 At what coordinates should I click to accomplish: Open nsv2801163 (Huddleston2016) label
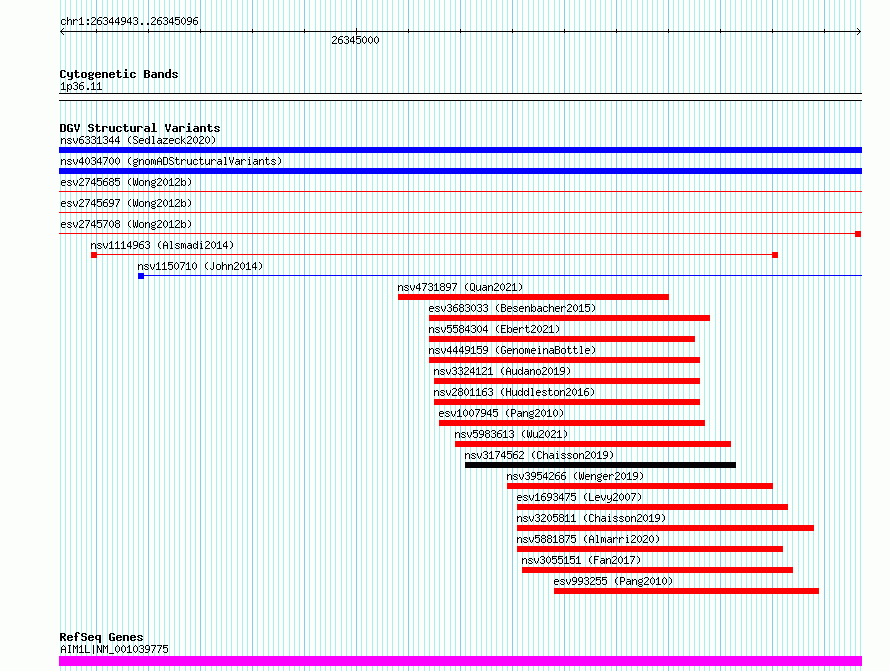pos(514,392)
